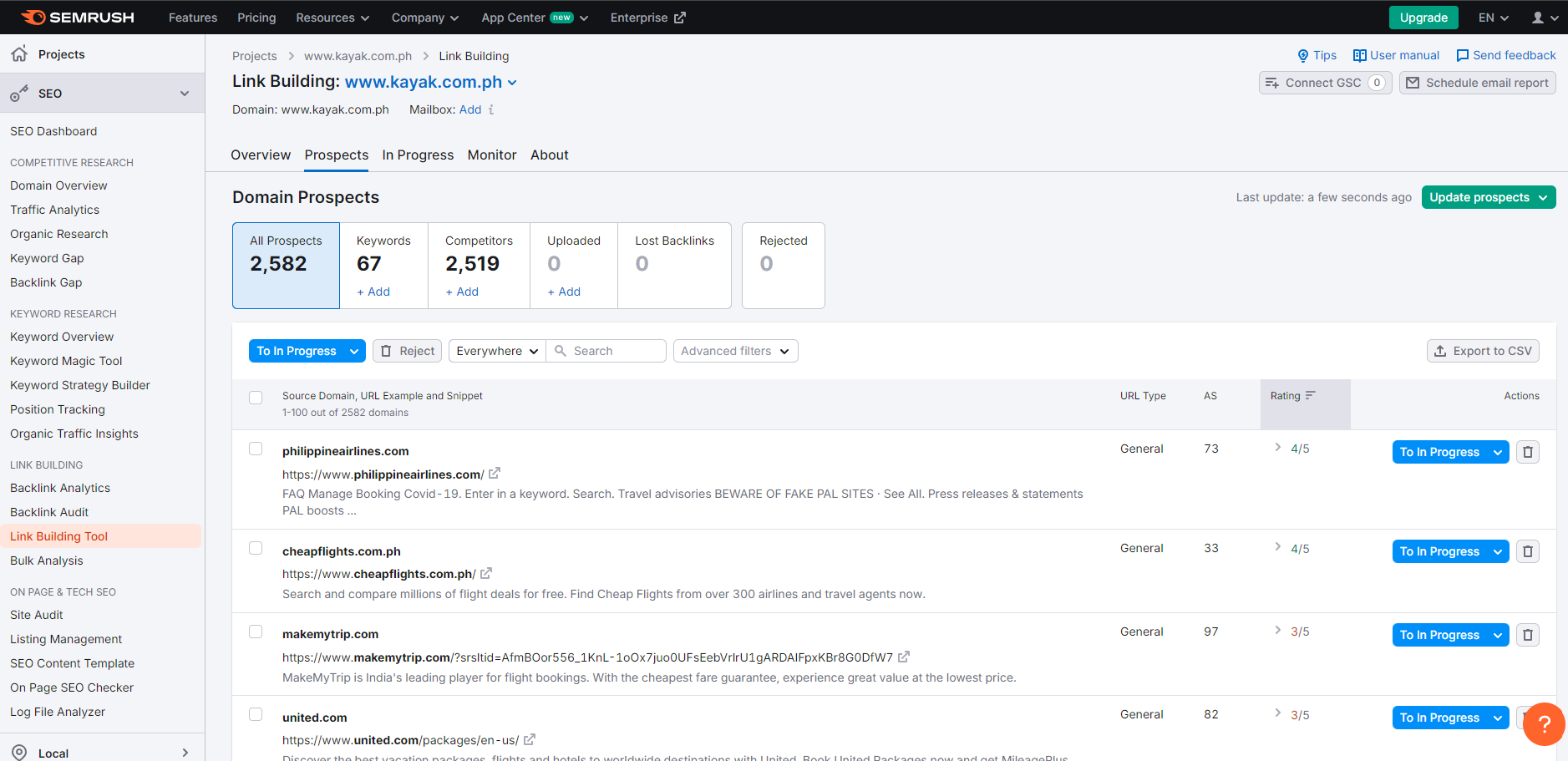This screenshot has height=761, width=1568.
Task: Delete cheapflights.com.ph prospect with trash icon
Action: 1528,551
